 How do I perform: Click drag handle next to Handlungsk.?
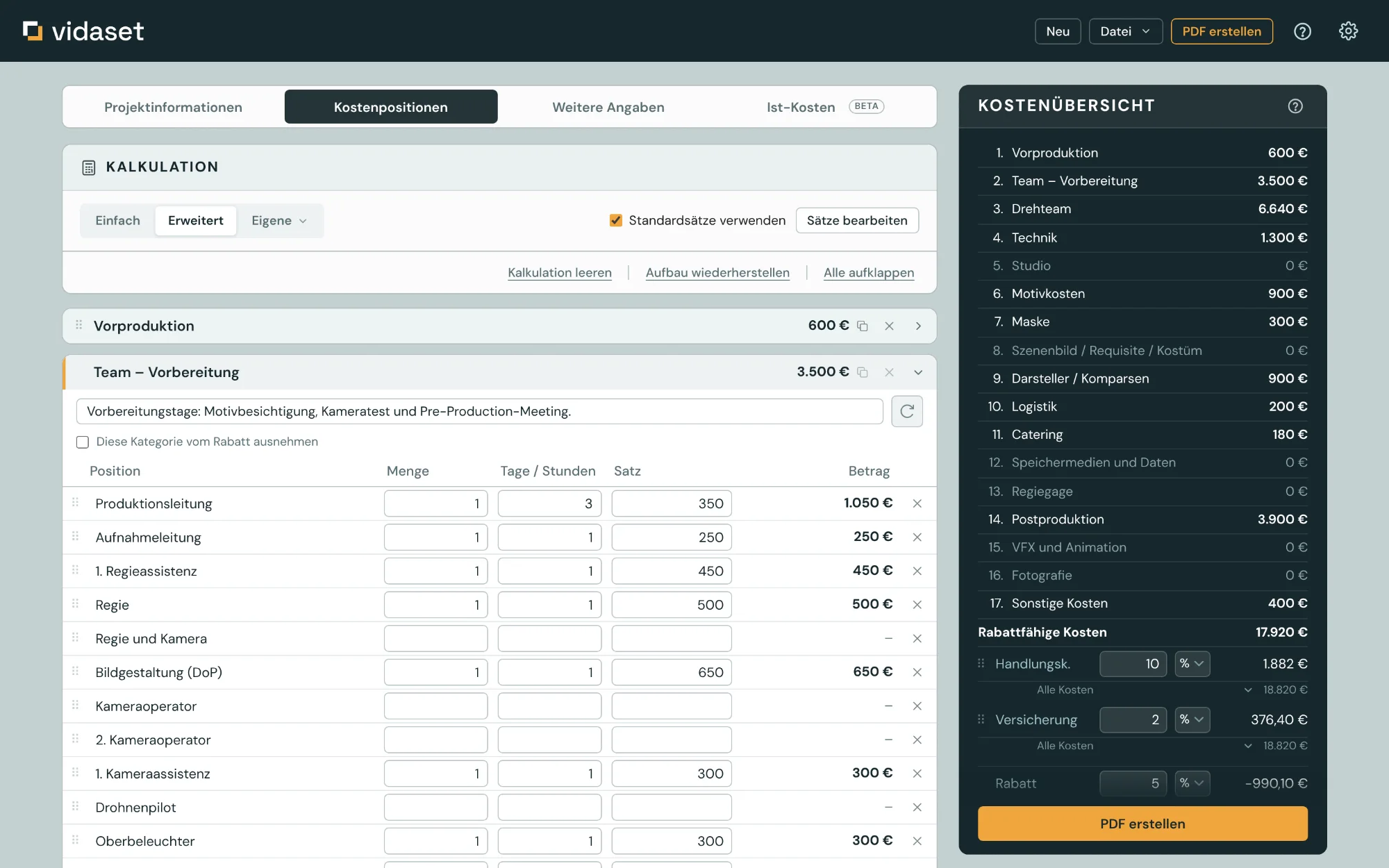(981, 663)
